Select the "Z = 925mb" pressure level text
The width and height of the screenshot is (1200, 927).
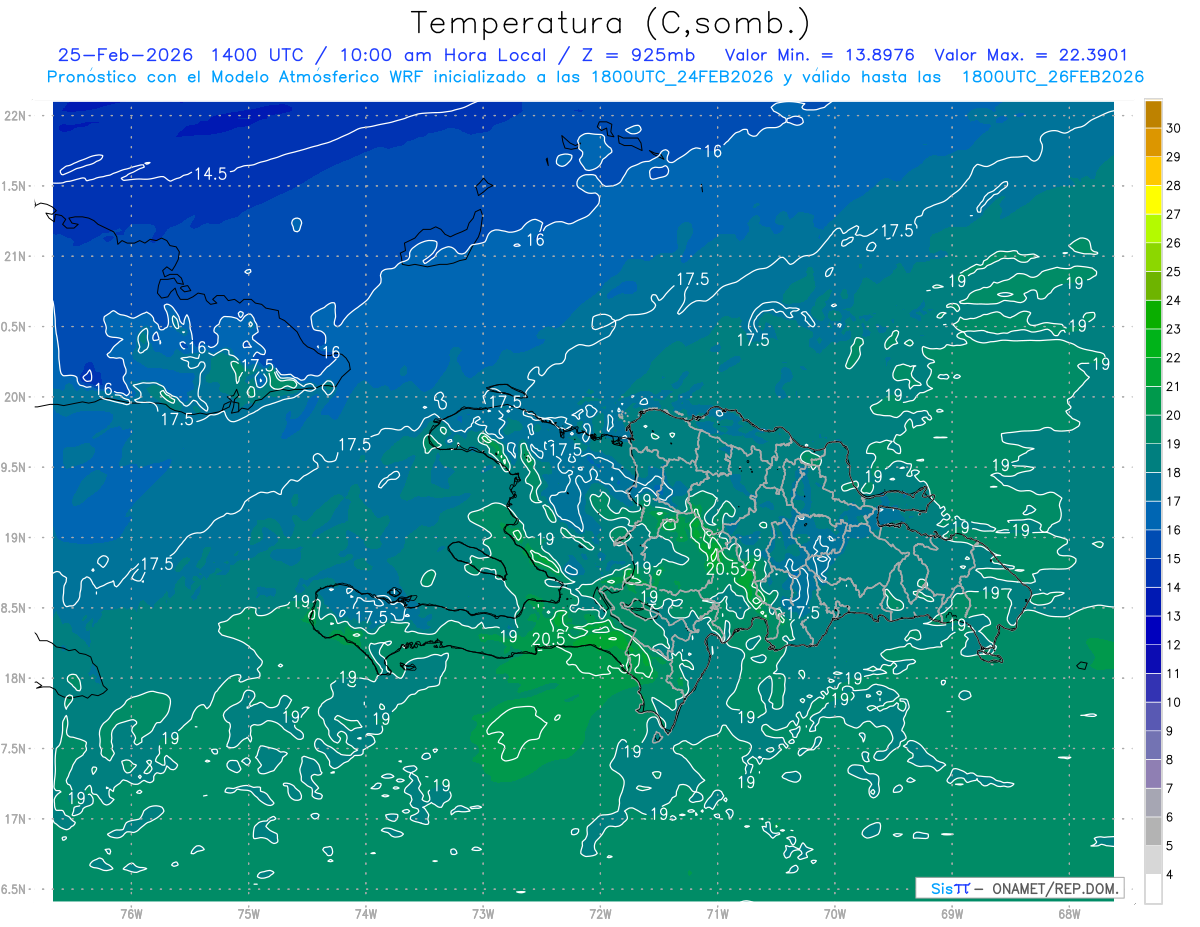(x=637, y=55)
